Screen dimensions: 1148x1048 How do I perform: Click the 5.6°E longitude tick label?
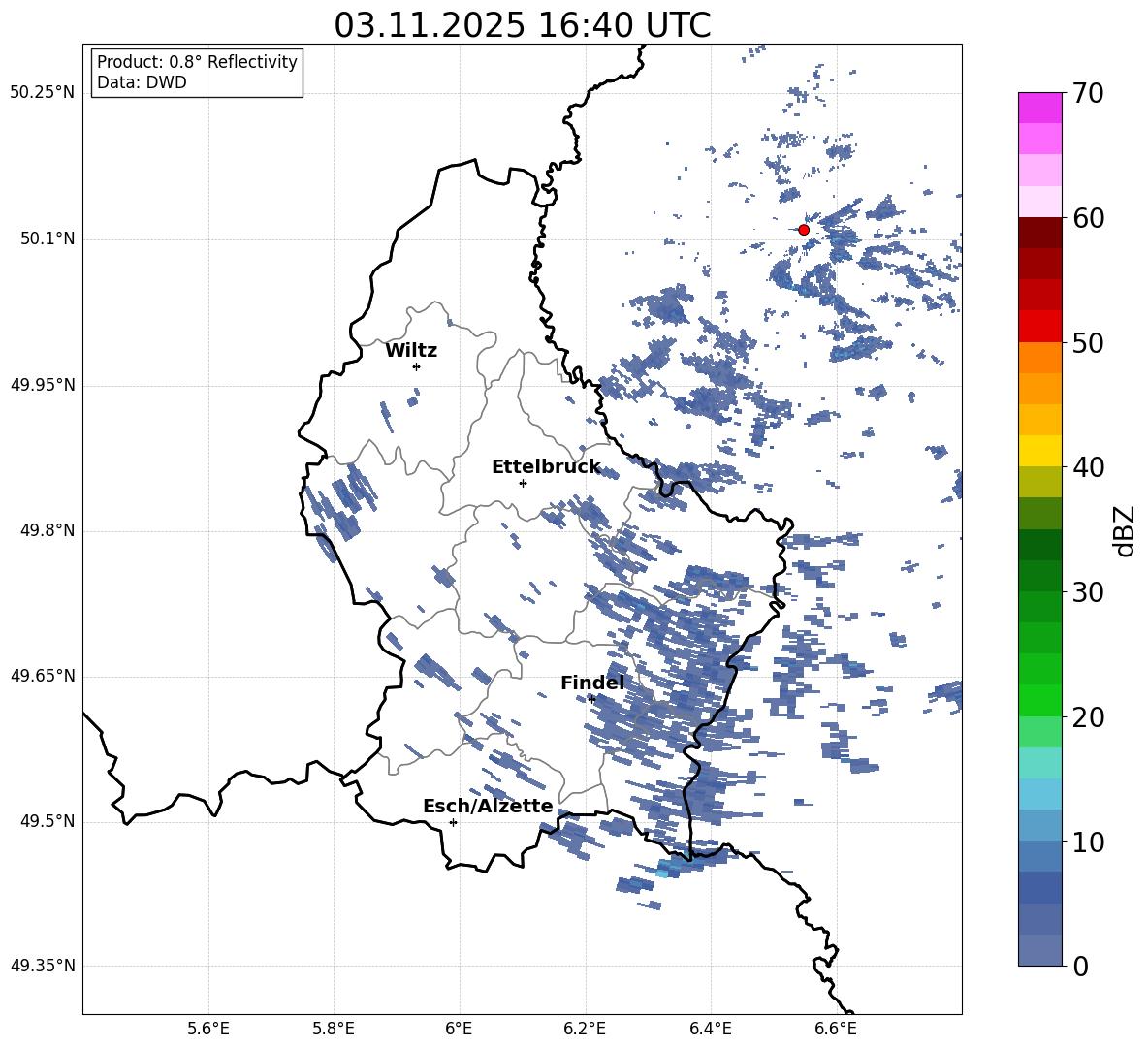pos(208,1029)
